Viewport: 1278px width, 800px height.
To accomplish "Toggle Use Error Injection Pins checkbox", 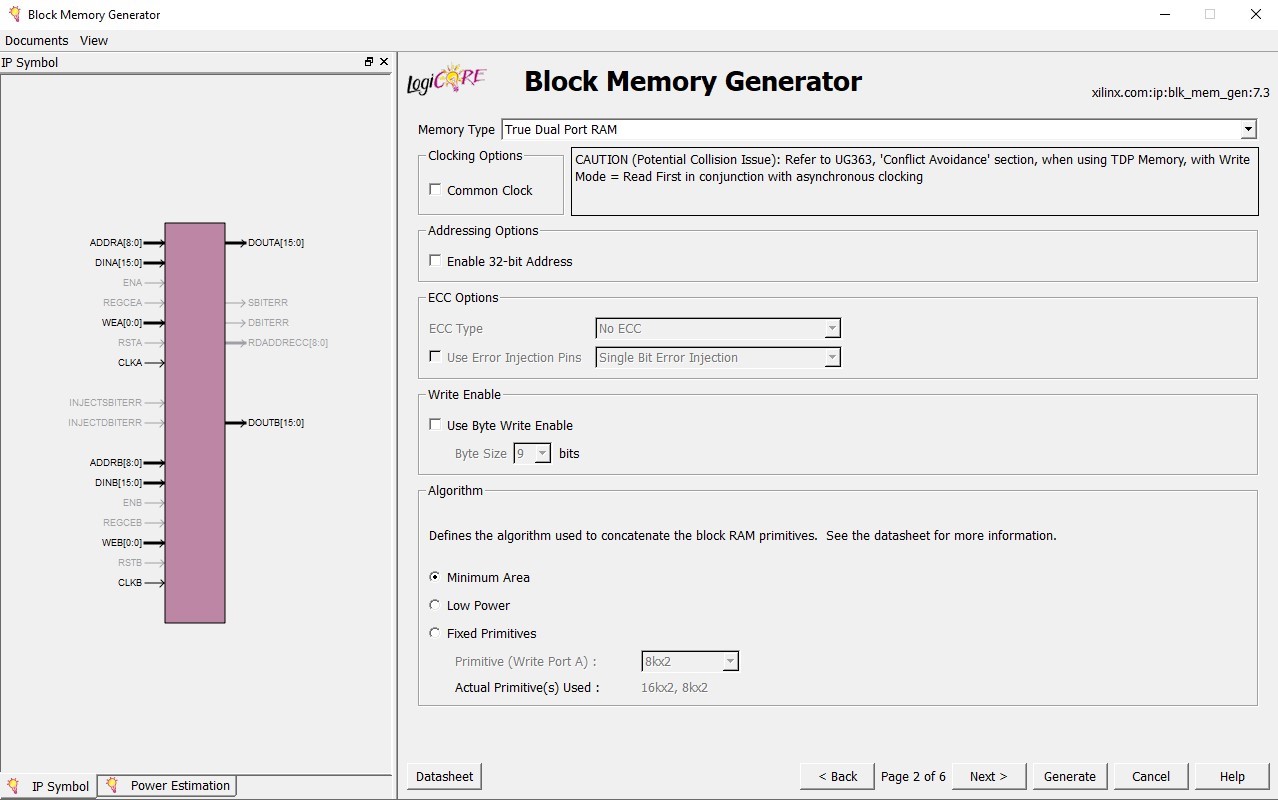I will [x=435, y=356].
